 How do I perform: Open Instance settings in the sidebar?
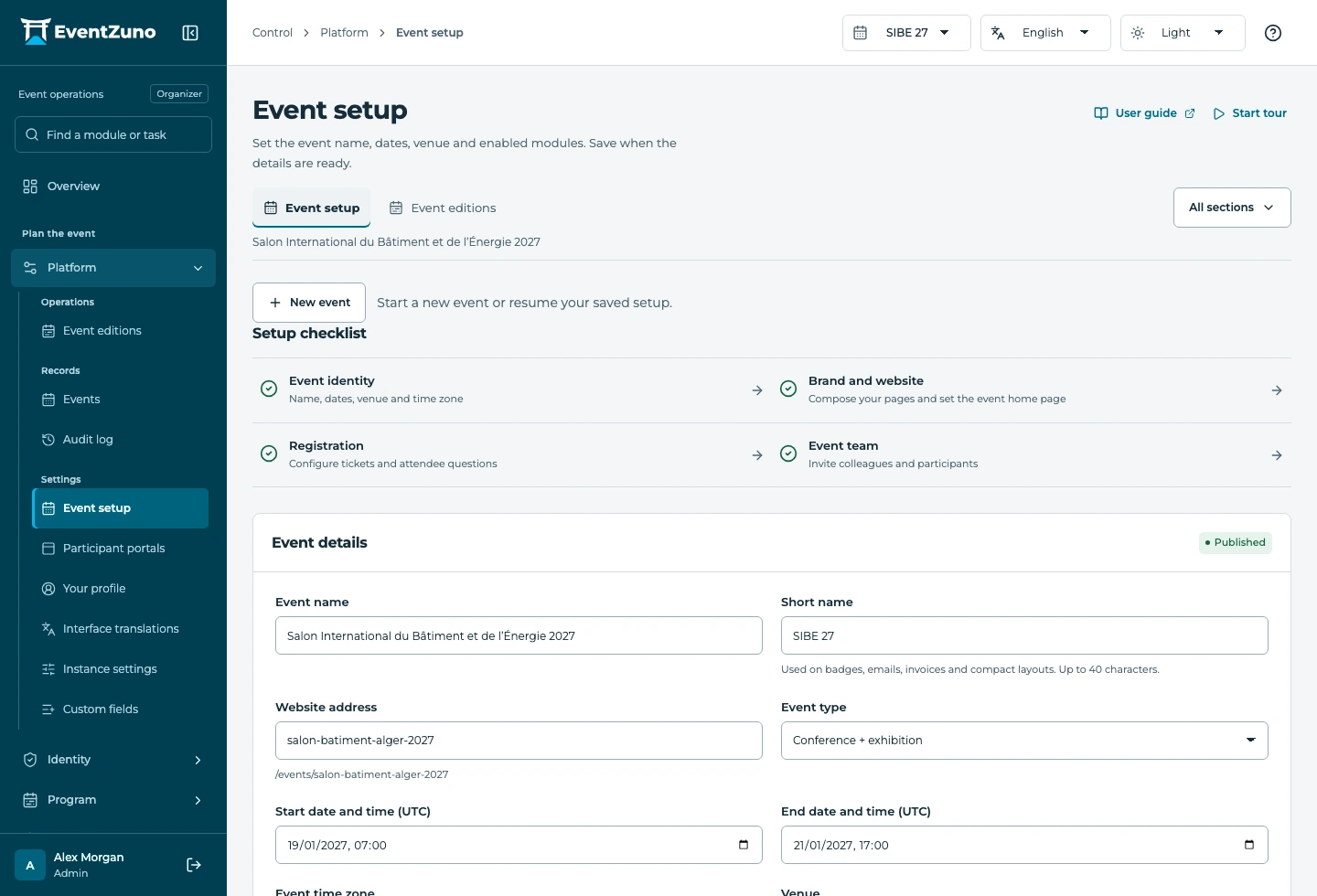tap(121, 669)
